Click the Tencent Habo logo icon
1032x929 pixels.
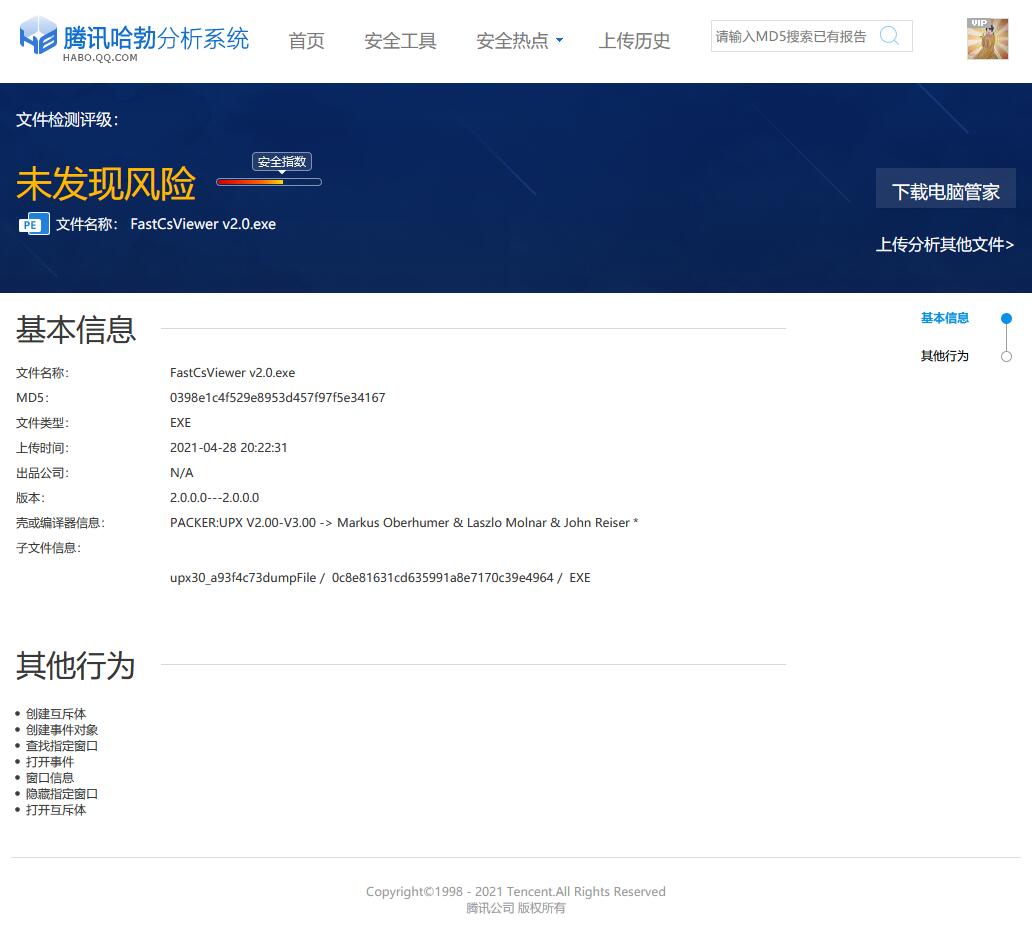point(38,36)
